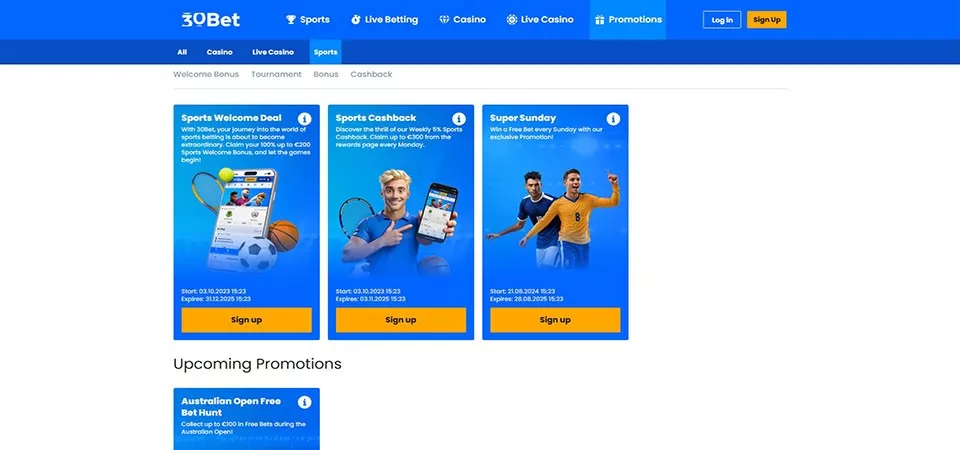Open info icon on Super Sunday card
The image size is (960, 450).
(x=613, y=119)
